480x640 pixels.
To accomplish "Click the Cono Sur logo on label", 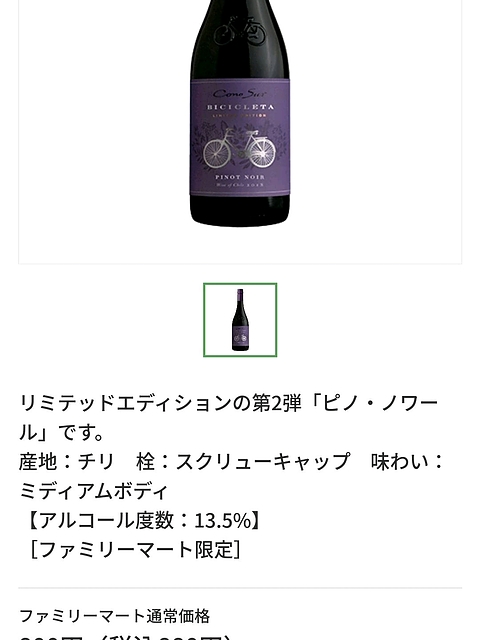I will coord(240,94).
